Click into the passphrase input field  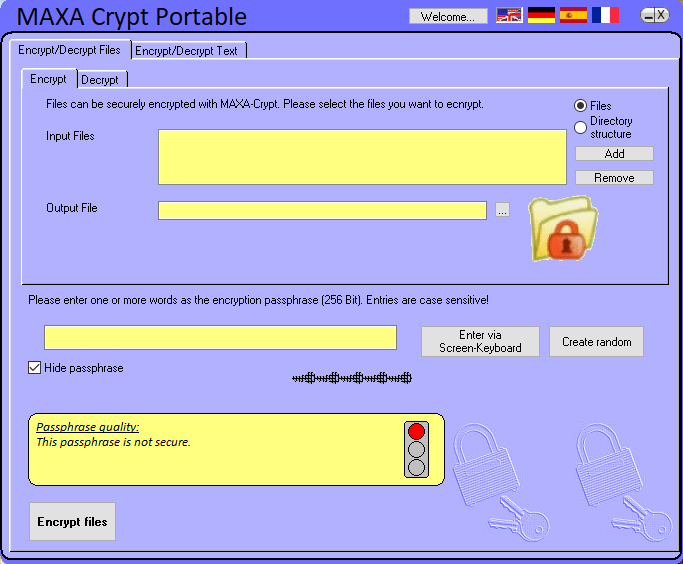(220, 338)
